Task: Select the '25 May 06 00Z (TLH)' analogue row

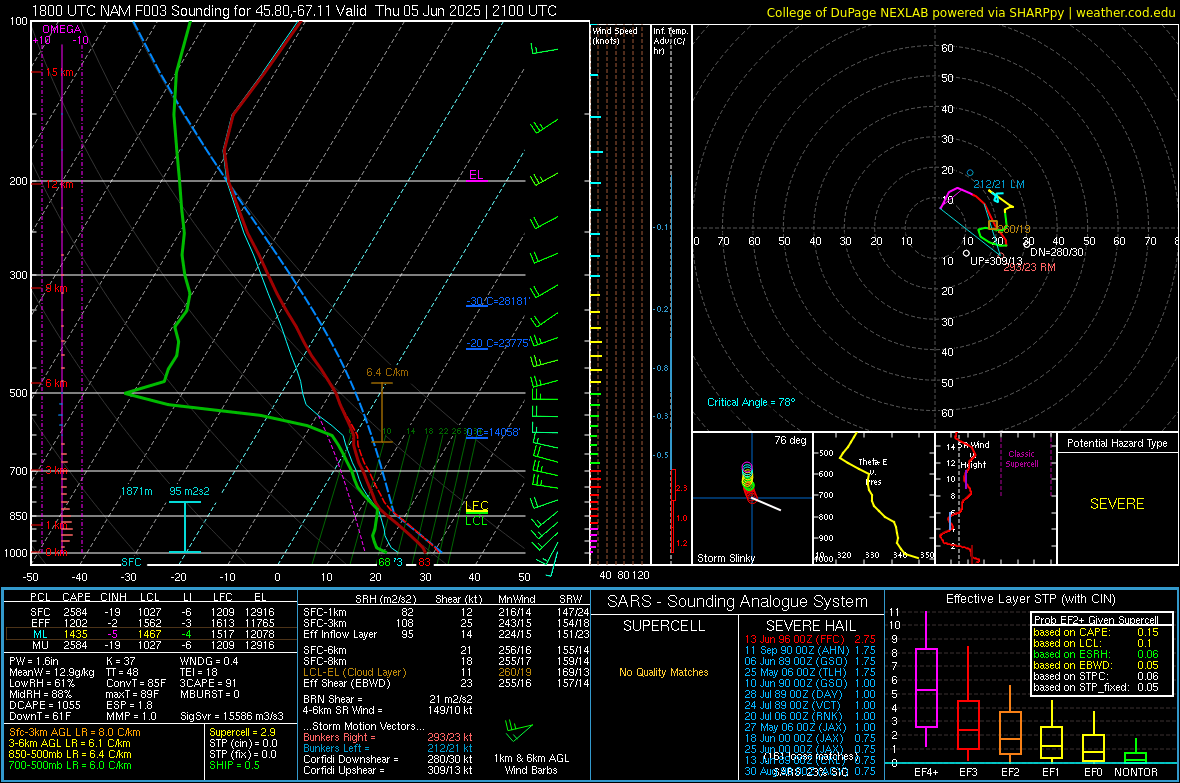Action: (x=810, y=672)
